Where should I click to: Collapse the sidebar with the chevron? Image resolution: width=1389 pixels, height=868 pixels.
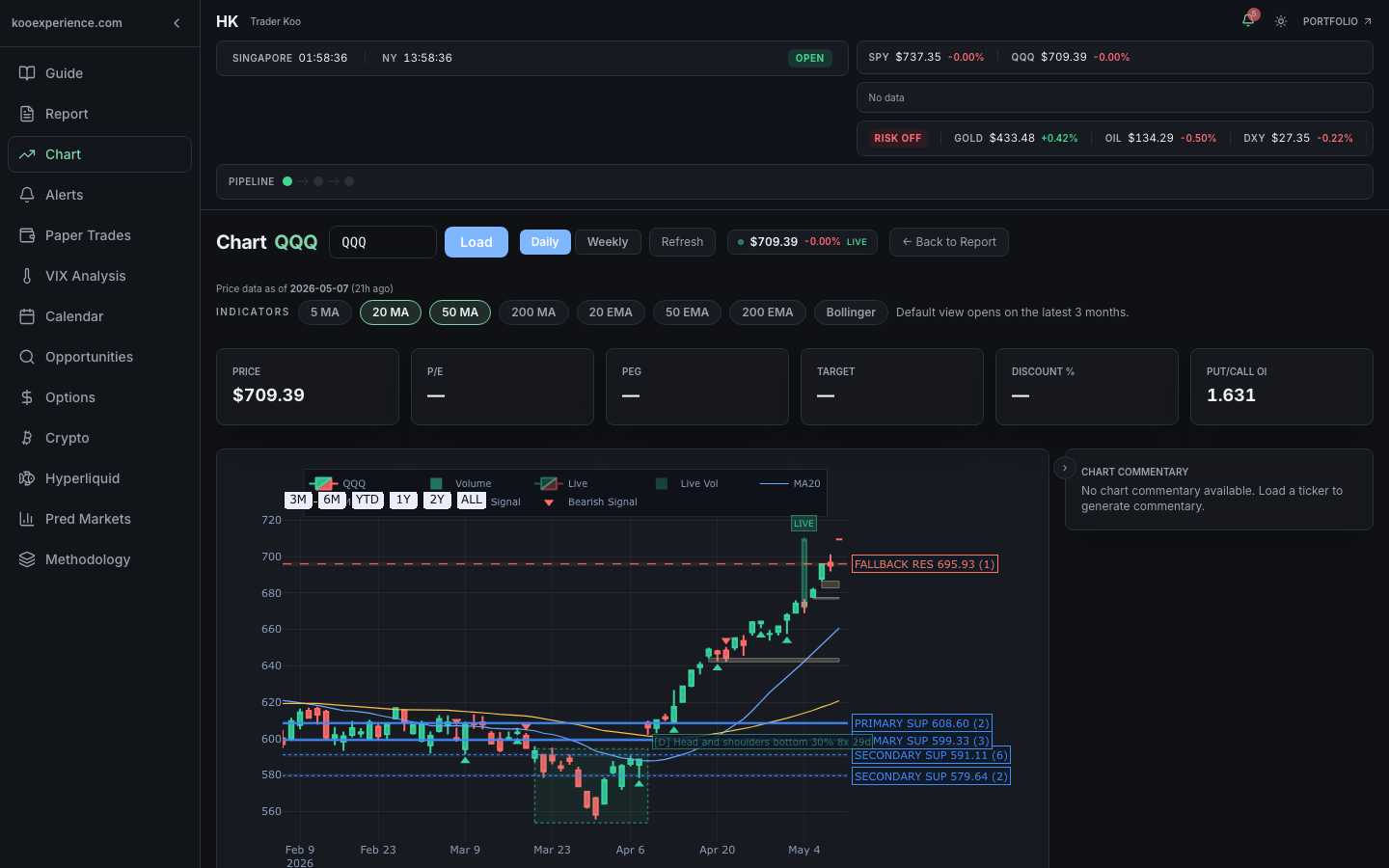click(x=177, y=23)
